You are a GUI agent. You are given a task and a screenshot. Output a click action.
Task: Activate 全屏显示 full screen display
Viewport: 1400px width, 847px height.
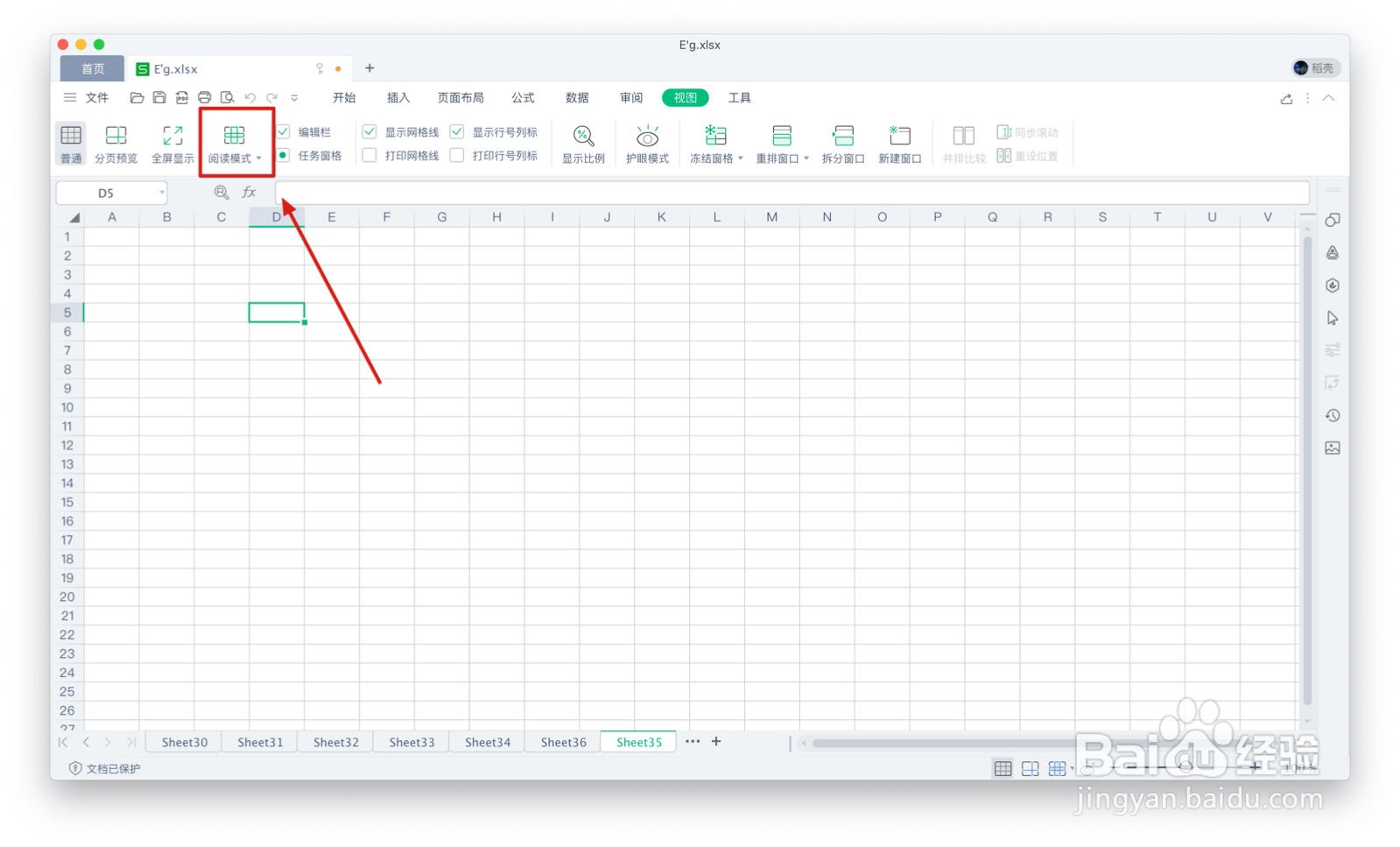tap(172, 144)
